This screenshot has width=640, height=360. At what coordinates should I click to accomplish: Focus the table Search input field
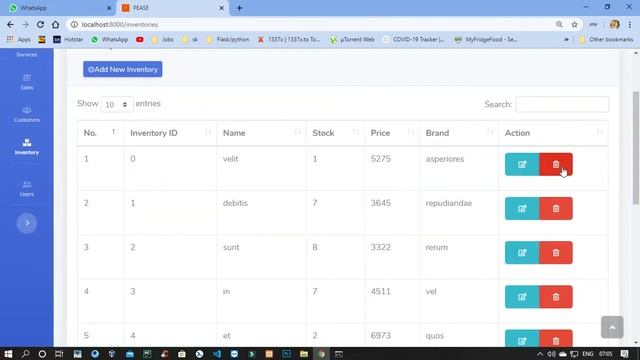click(562, 104)
